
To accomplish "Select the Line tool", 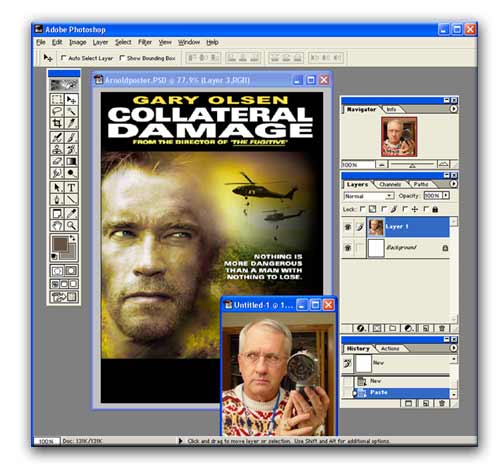I will point(71,199).
